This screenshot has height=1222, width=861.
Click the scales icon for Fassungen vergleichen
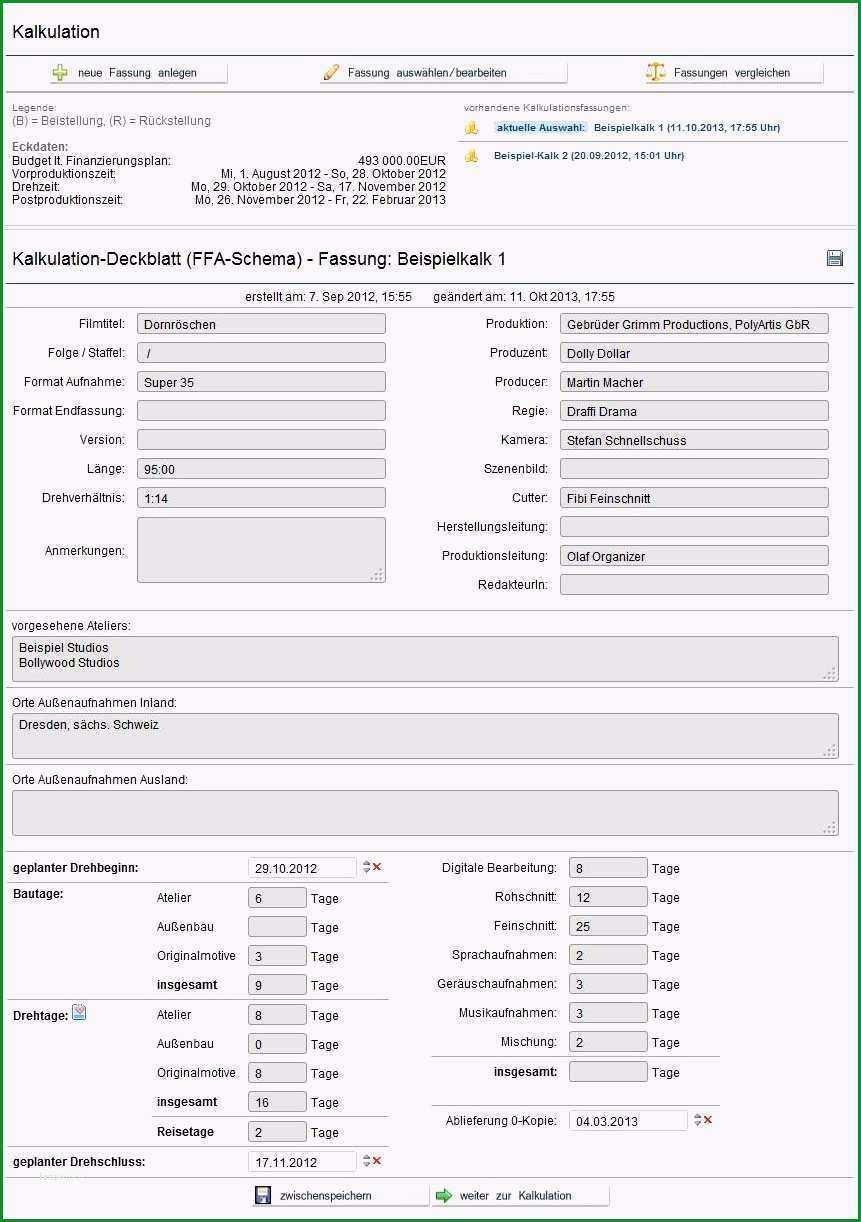(x=655, y=72)
